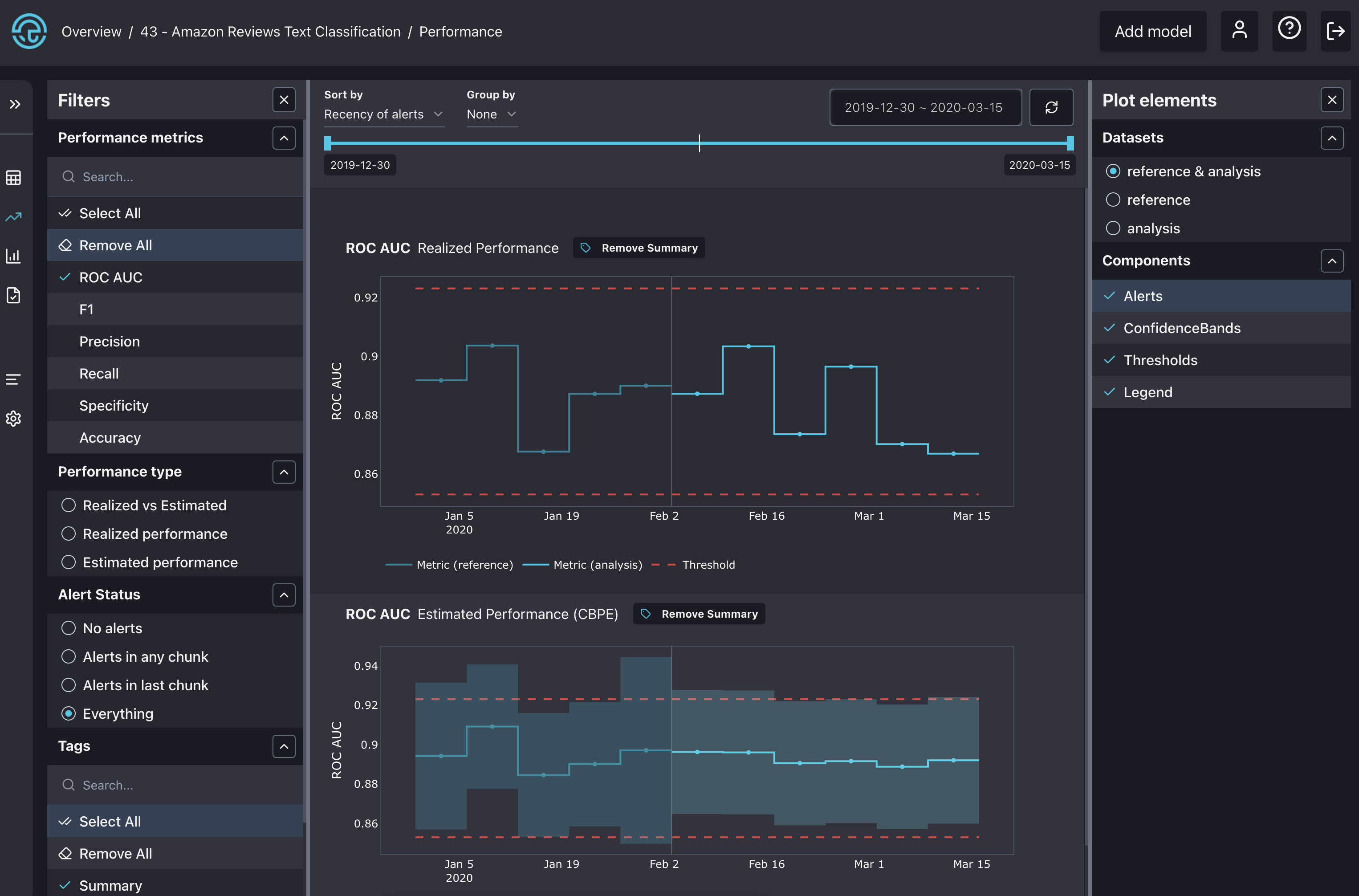Open the table grid sidebar icon
Image resolution: width=1359 pixels, height=896 pixels.
pyautogui.click(x=14, y=178)
